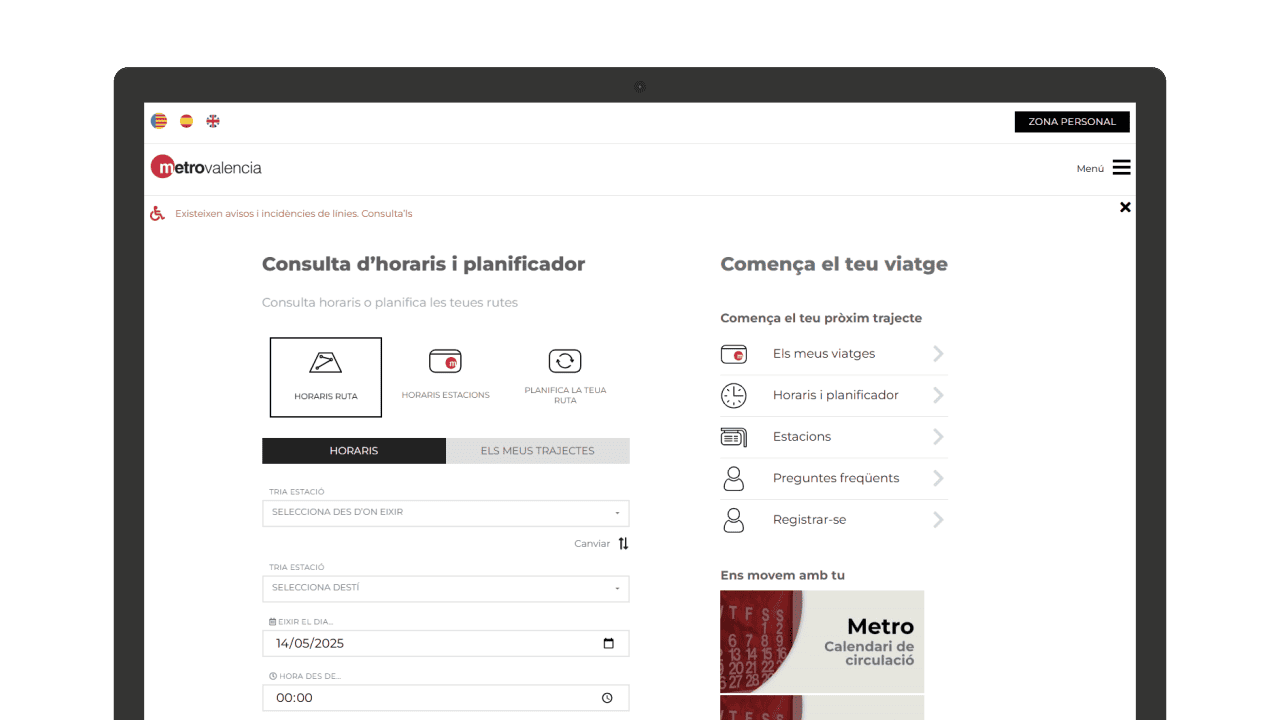Screen dimensions: 1280x720
Task: Switch language with the Valencian flag icon
Action: point(159,121)
